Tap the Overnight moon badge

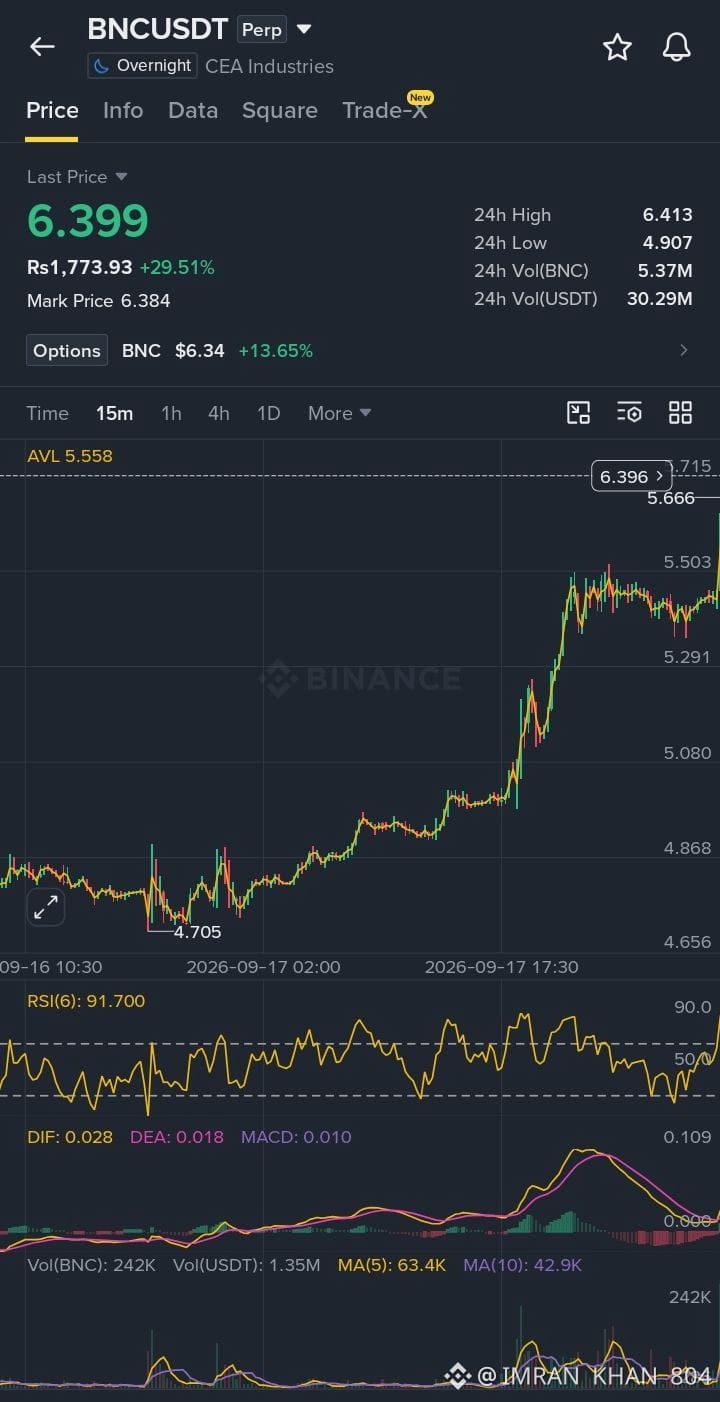141,66
